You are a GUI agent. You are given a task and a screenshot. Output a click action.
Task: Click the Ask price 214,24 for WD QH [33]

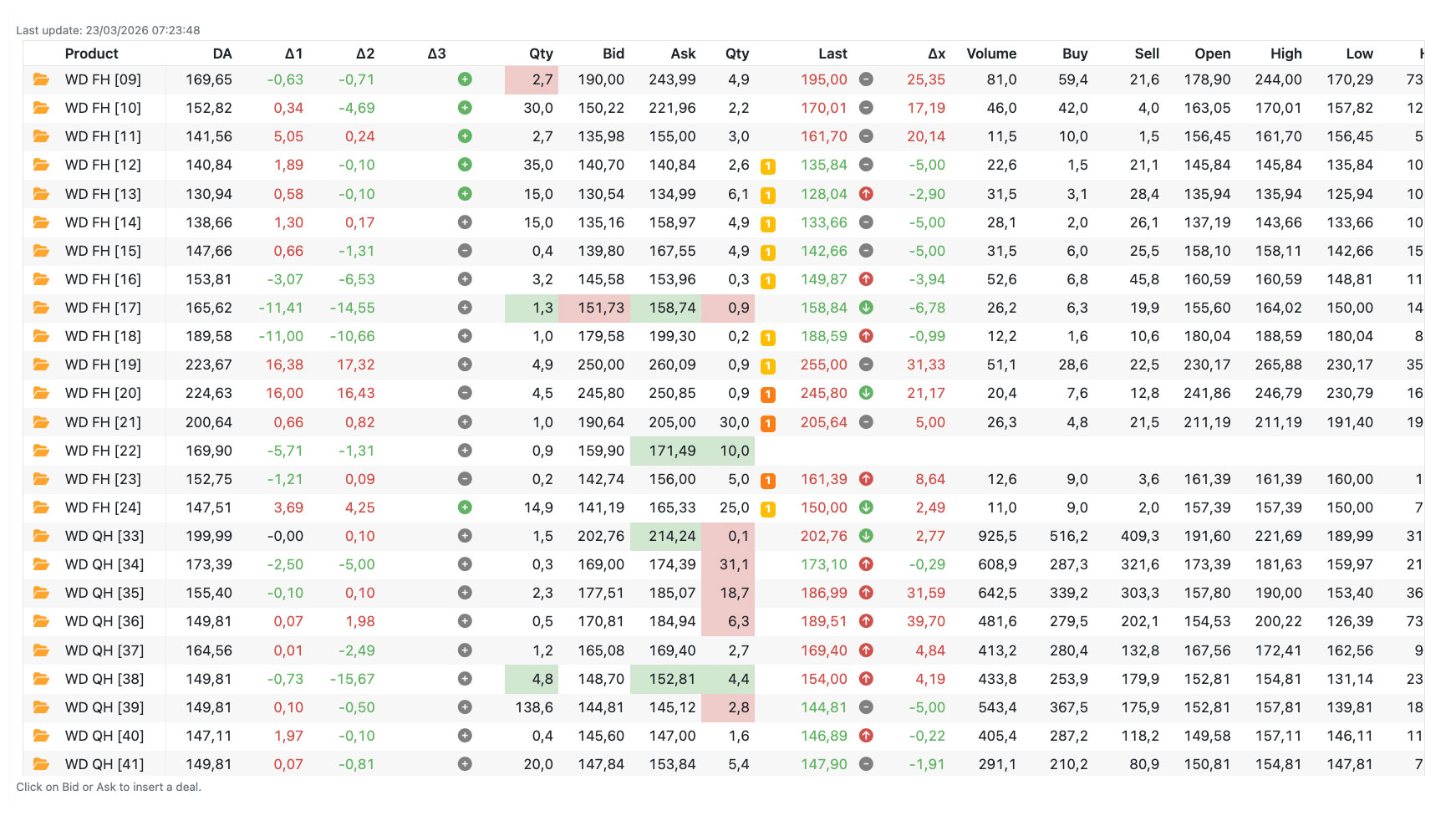[x=672, y=536]
